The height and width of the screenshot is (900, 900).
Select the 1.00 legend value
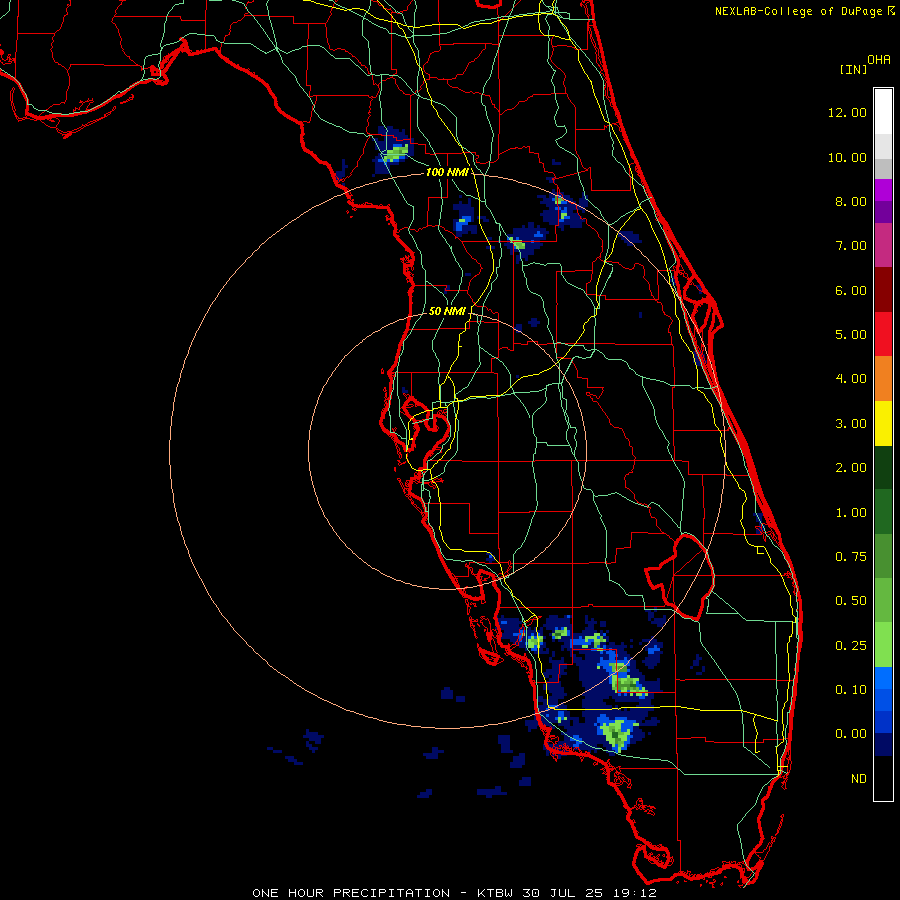pos(851,513)
